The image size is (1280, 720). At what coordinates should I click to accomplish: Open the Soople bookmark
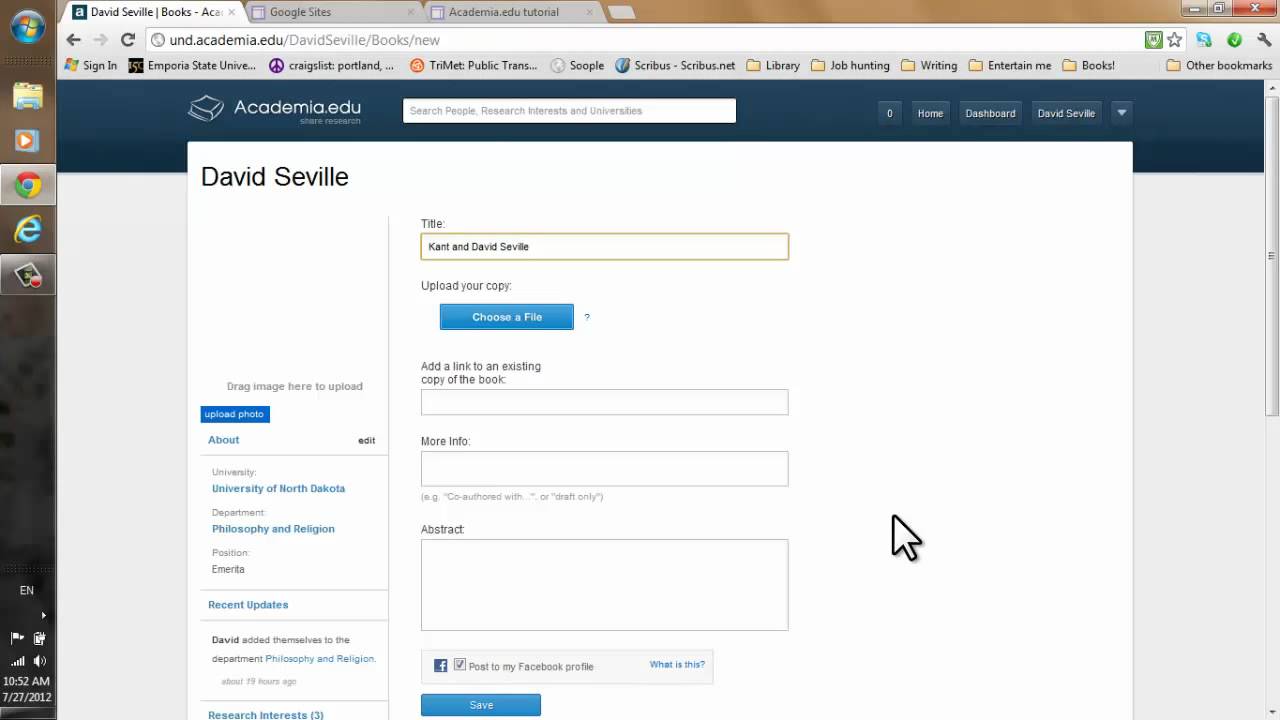click(x=577, y=65)
